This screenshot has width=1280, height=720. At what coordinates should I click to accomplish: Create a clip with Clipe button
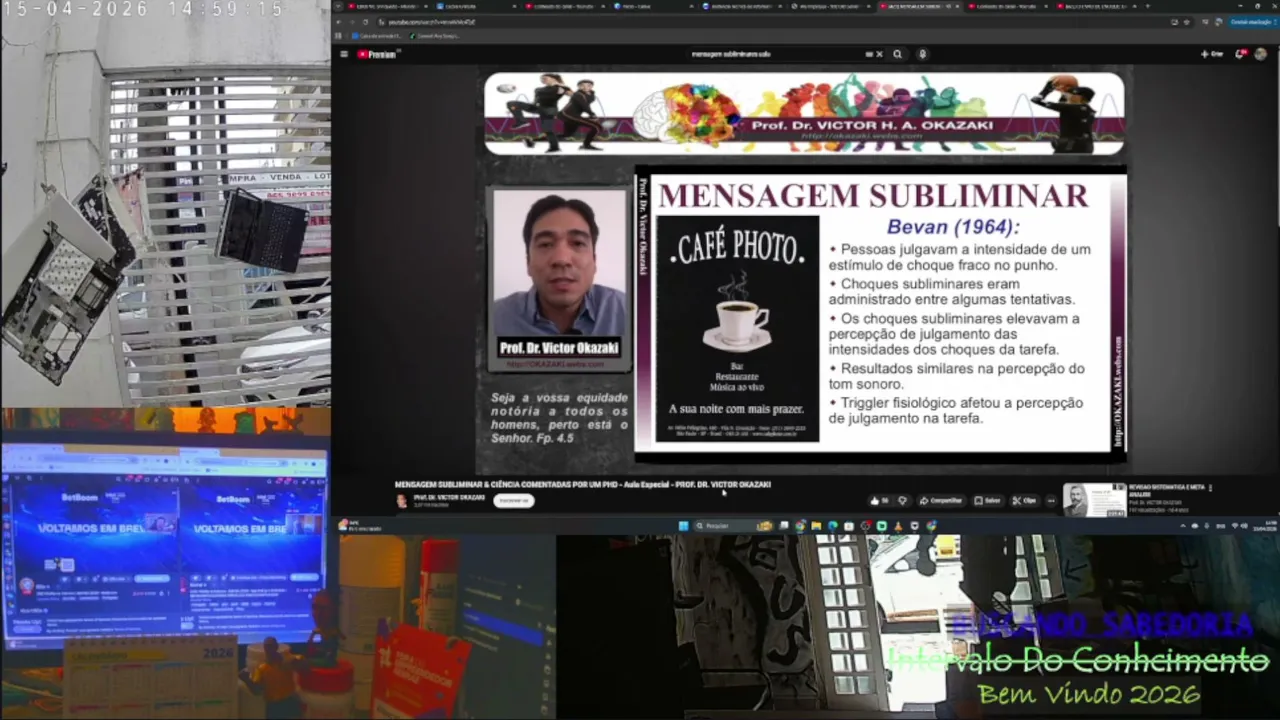point(1023,500)
